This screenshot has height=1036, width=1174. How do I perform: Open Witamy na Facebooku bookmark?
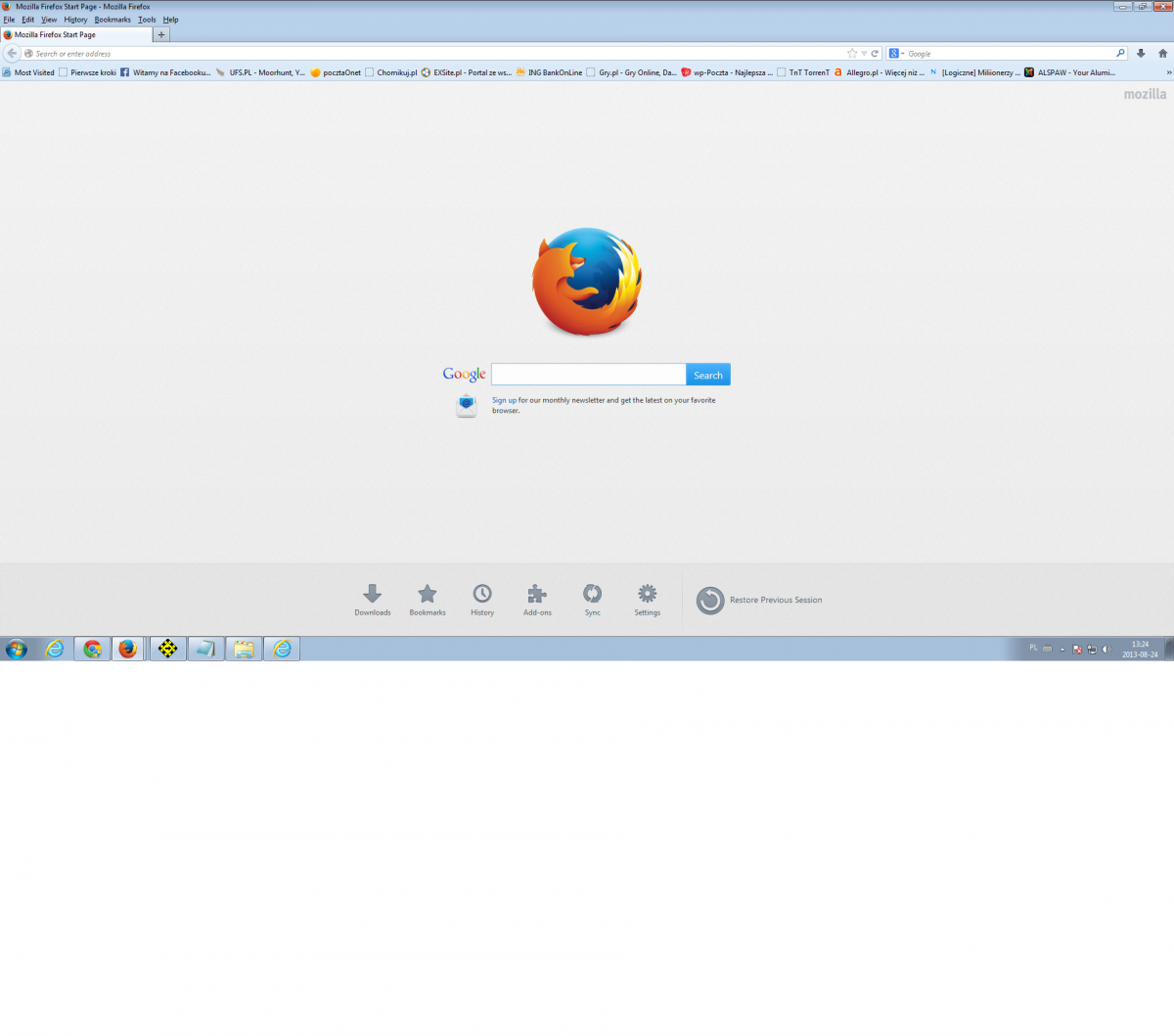pos(165,72)
